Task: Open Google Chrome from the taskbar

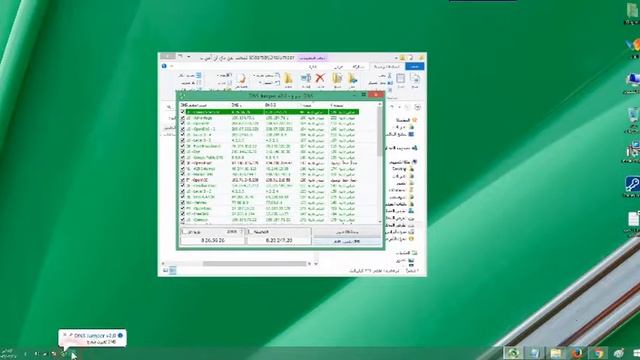Action: click(x=598, y=353)
